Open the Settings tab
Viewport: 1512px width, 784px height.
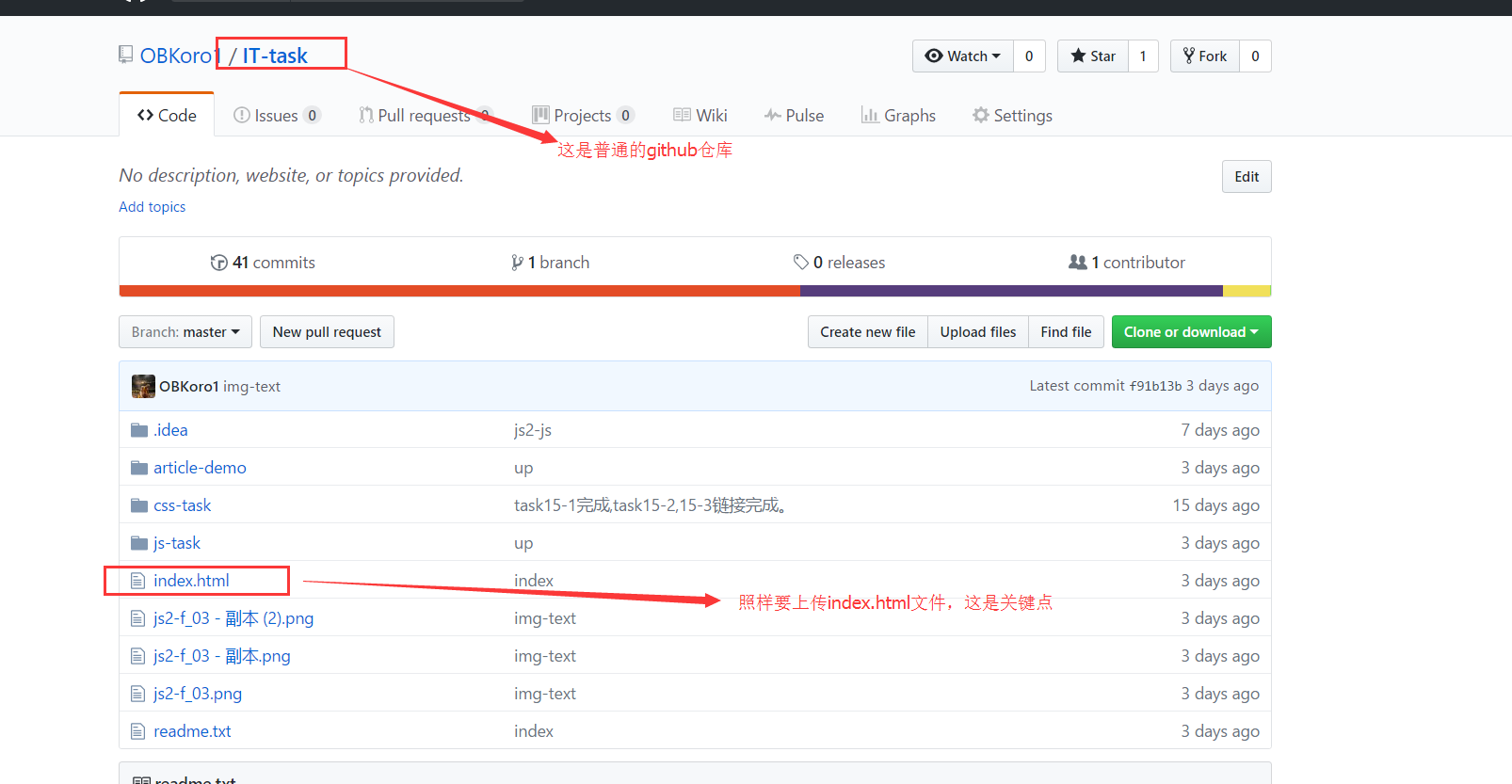[x=1012, y=115]
